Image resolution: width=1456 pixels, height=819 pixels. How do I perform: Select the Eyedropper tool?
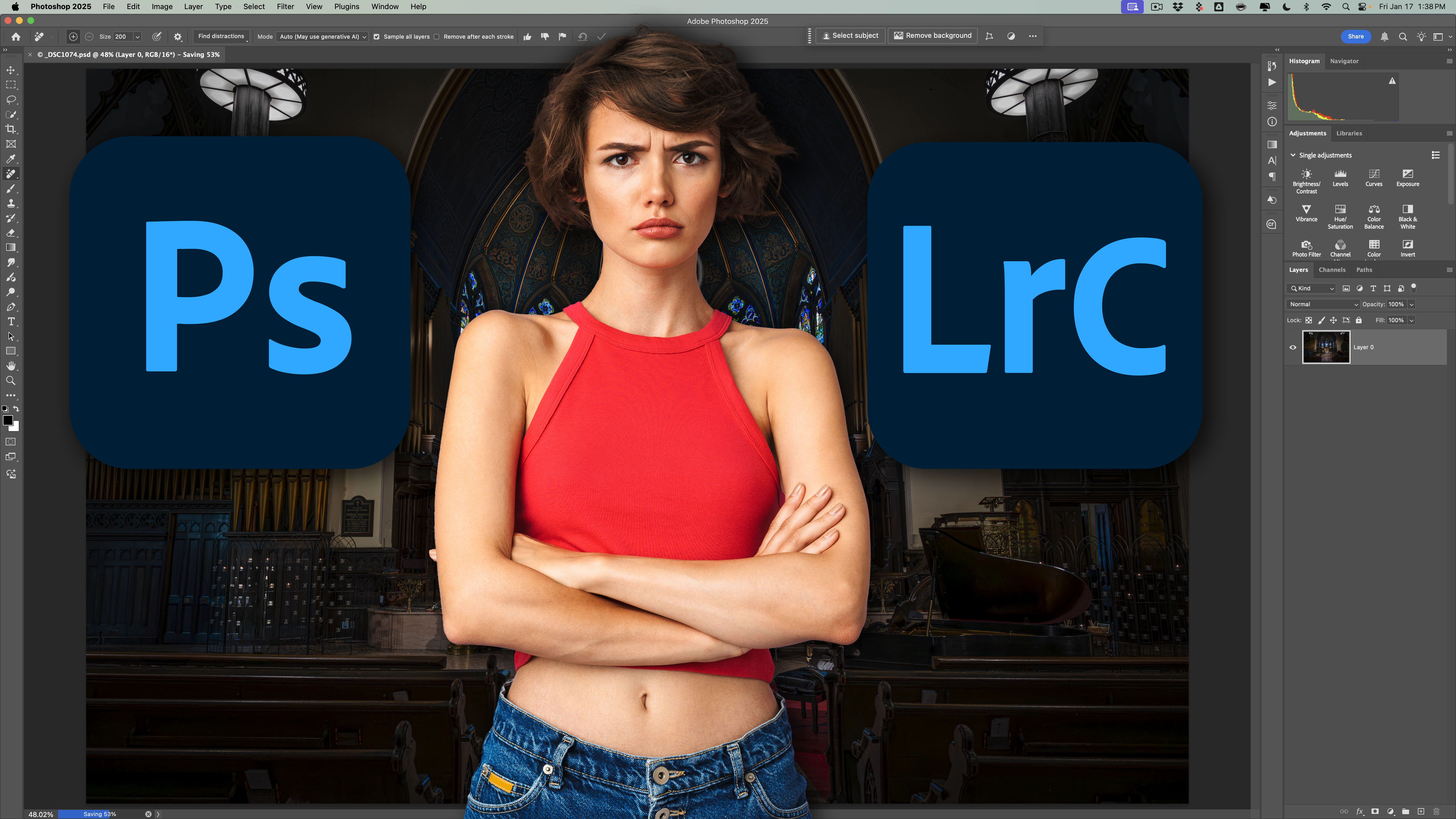pos(11,159)
